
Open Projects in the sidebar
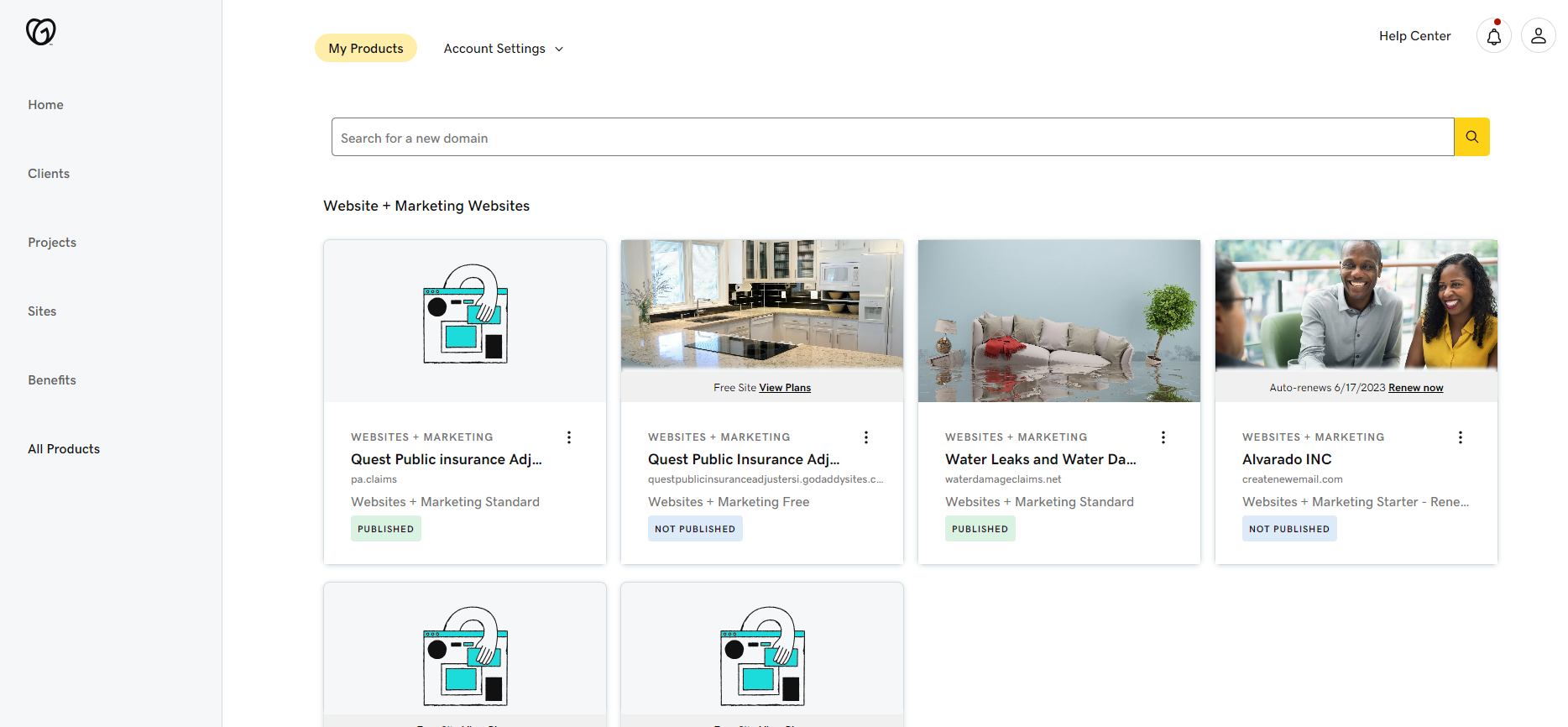(x=52, y=243)
